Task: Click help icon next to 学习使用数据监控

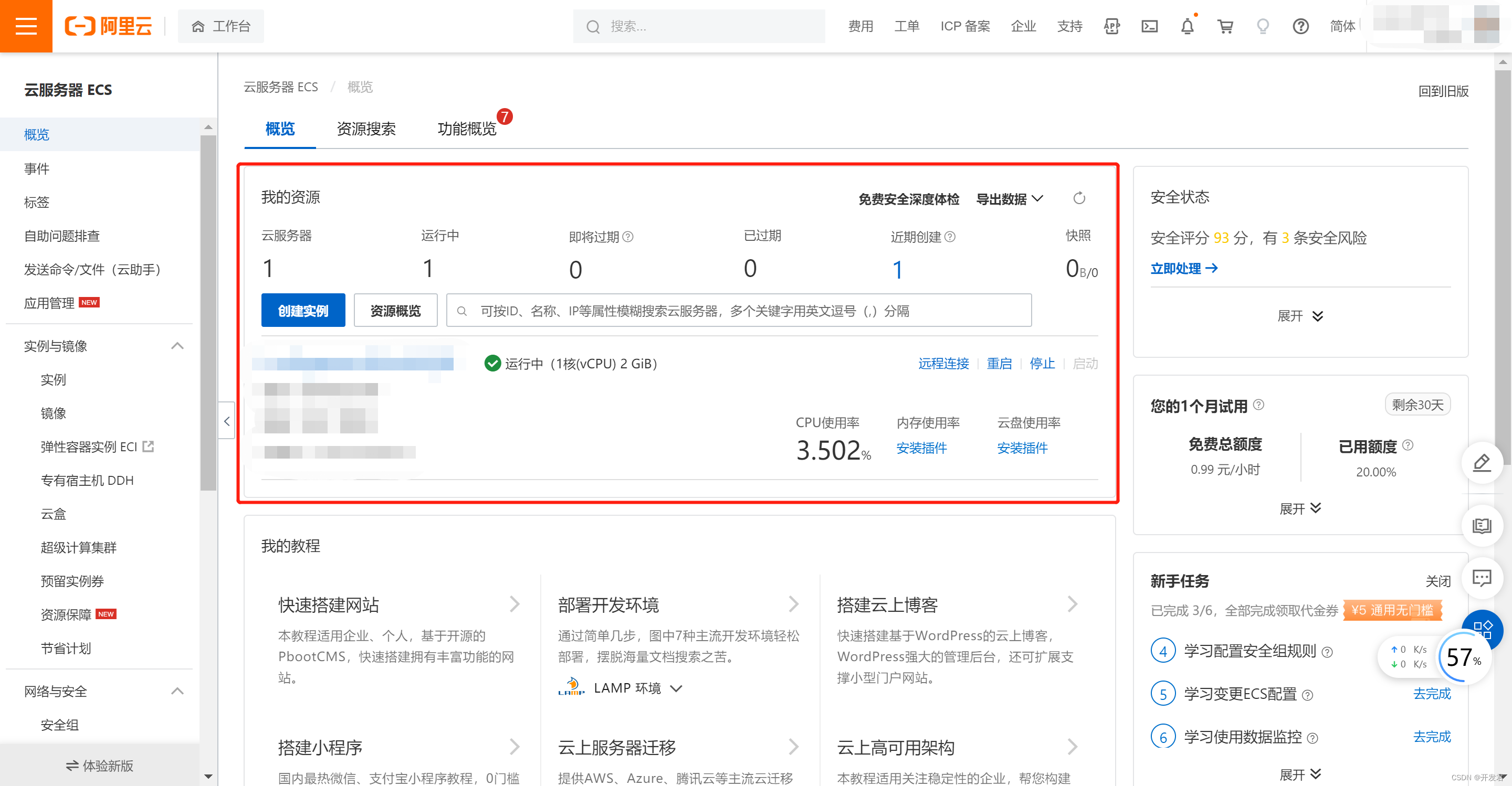Action: coord(1312,738)
